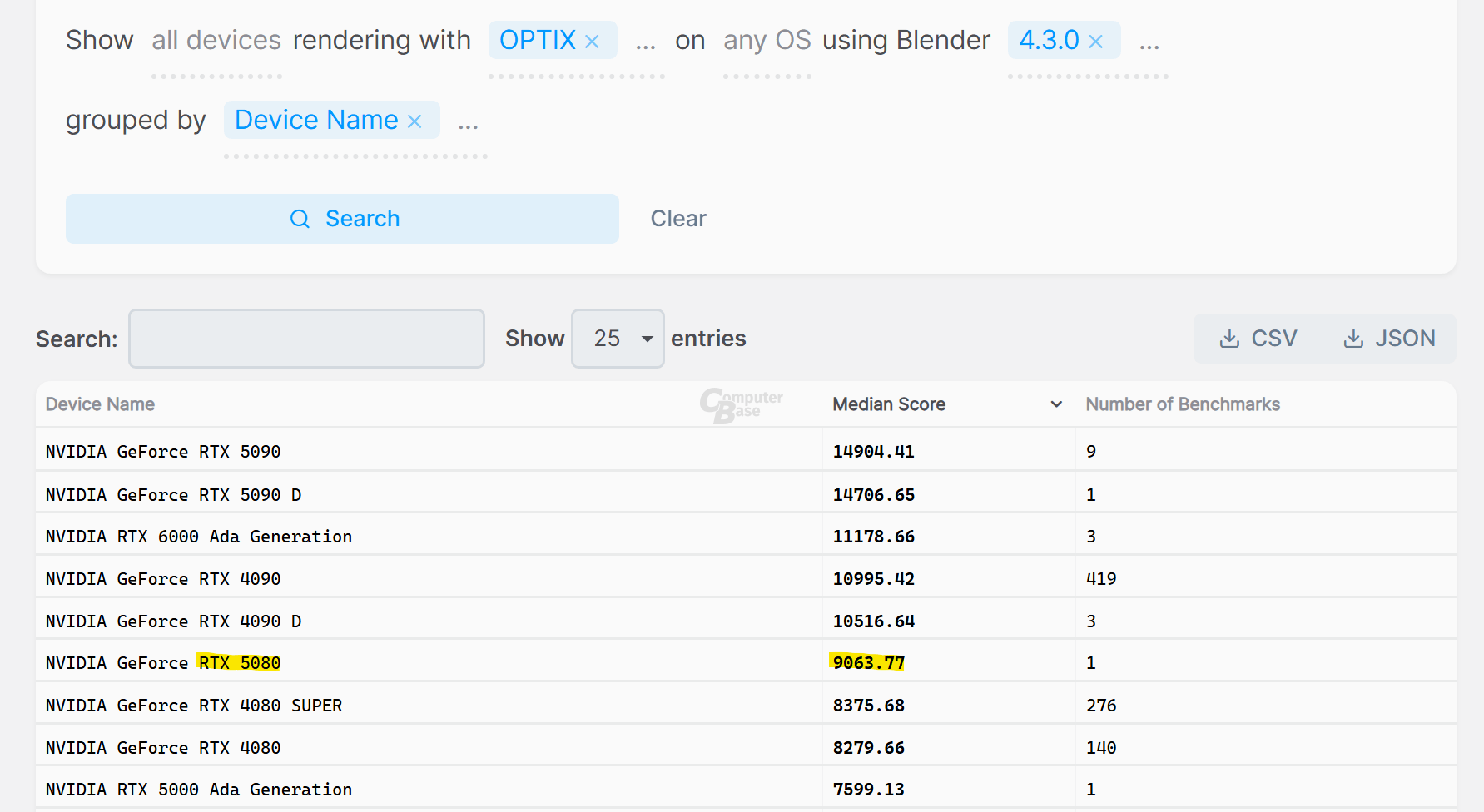Viewport: 1484px width, 812px height.
Task: Remove the 4.3.0 Blender version tag
Action: pyautogui.click(x=1095, y=42)
